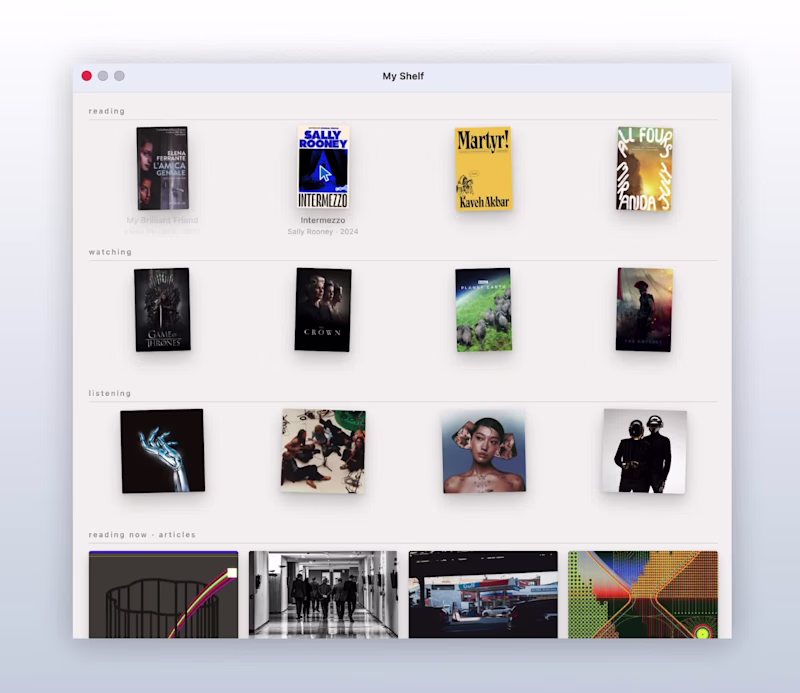Click the 'watching' section heading
The width and height of the screenshot is (800, 693).
pos(110,252)
